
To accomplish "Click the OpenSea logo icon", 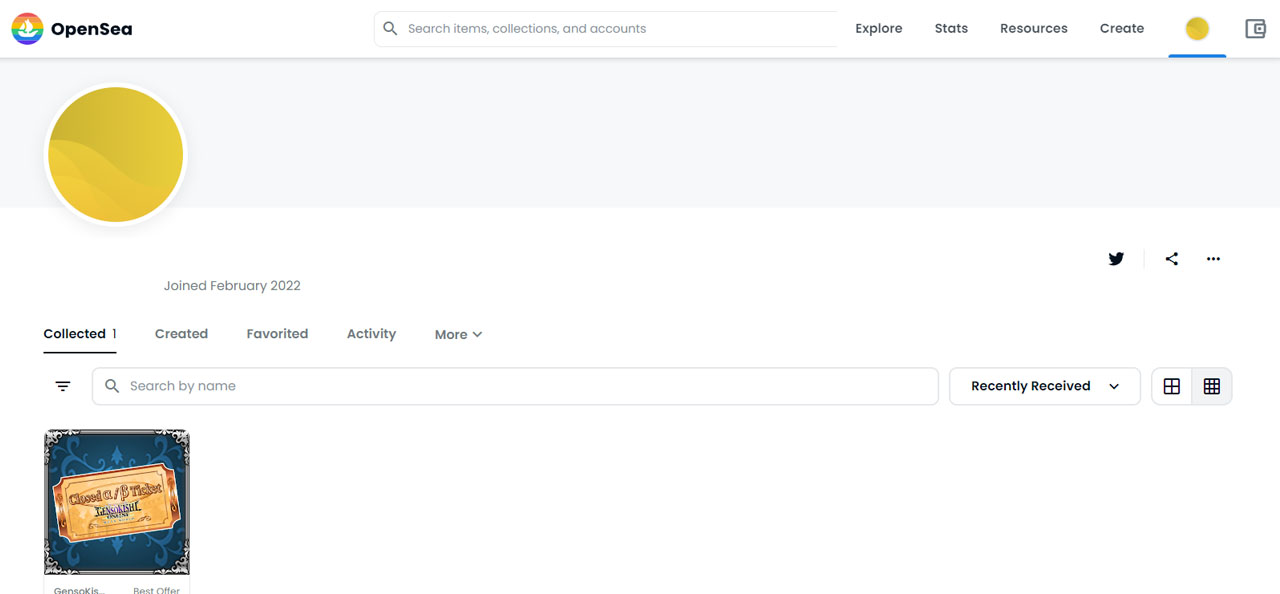I will [x=27, y=29].
